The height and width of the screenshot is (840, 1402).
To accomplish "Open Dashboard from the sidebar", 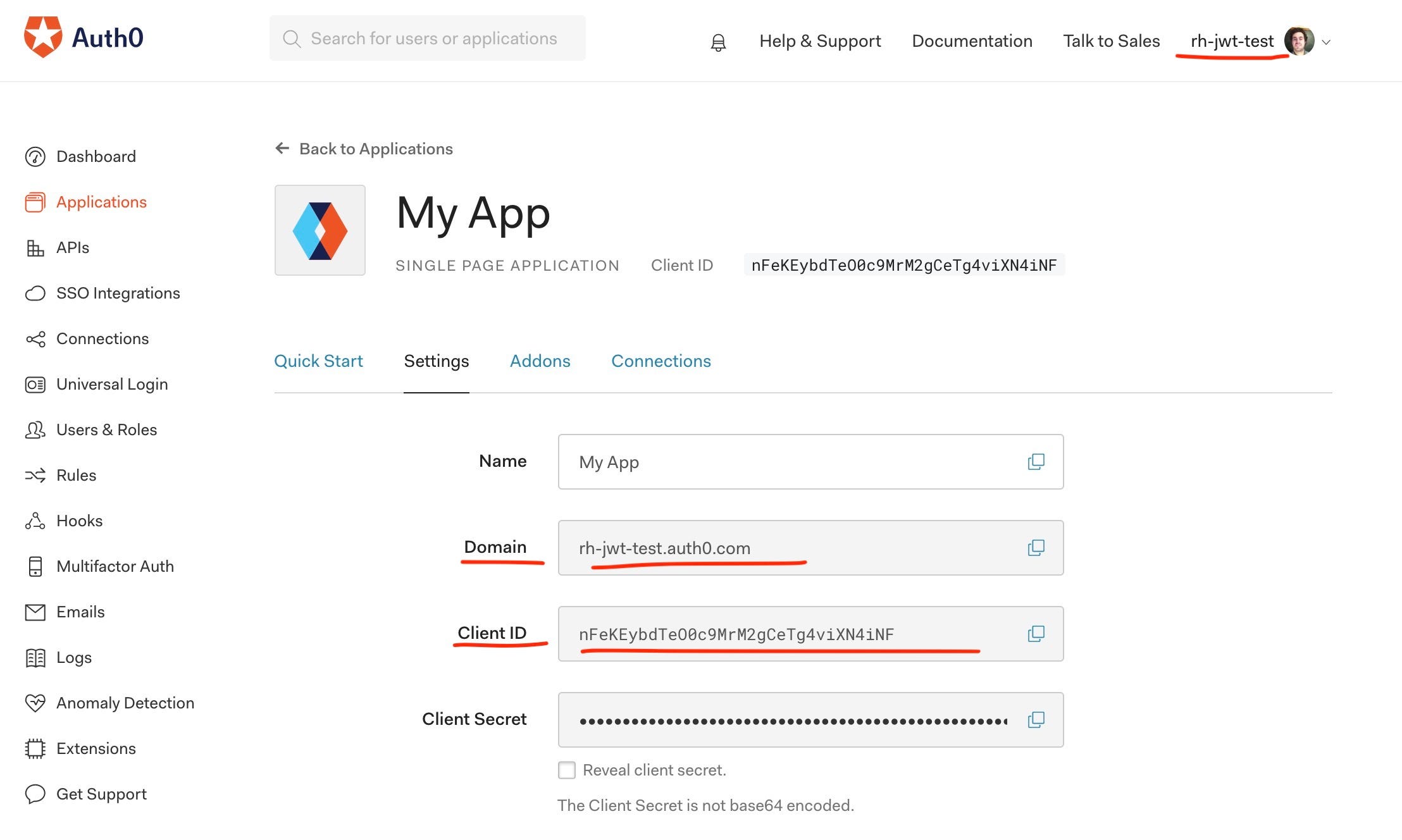I will pos(96,156).
